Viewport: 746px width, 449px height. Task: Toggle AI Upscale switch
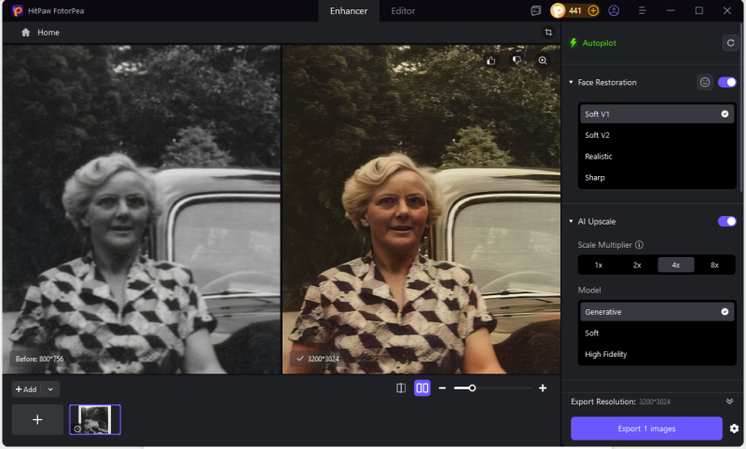pos(727,221)
